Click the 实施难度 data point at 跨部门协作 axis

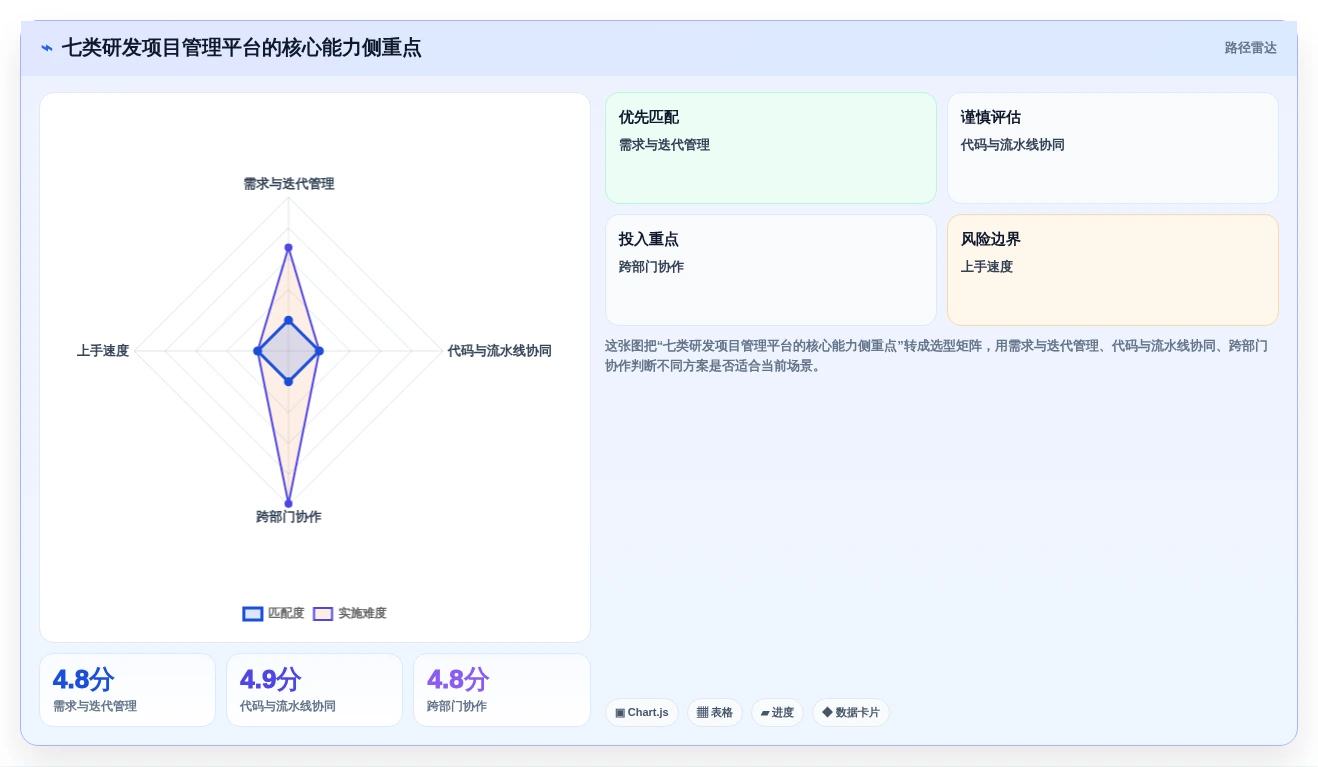289,504
